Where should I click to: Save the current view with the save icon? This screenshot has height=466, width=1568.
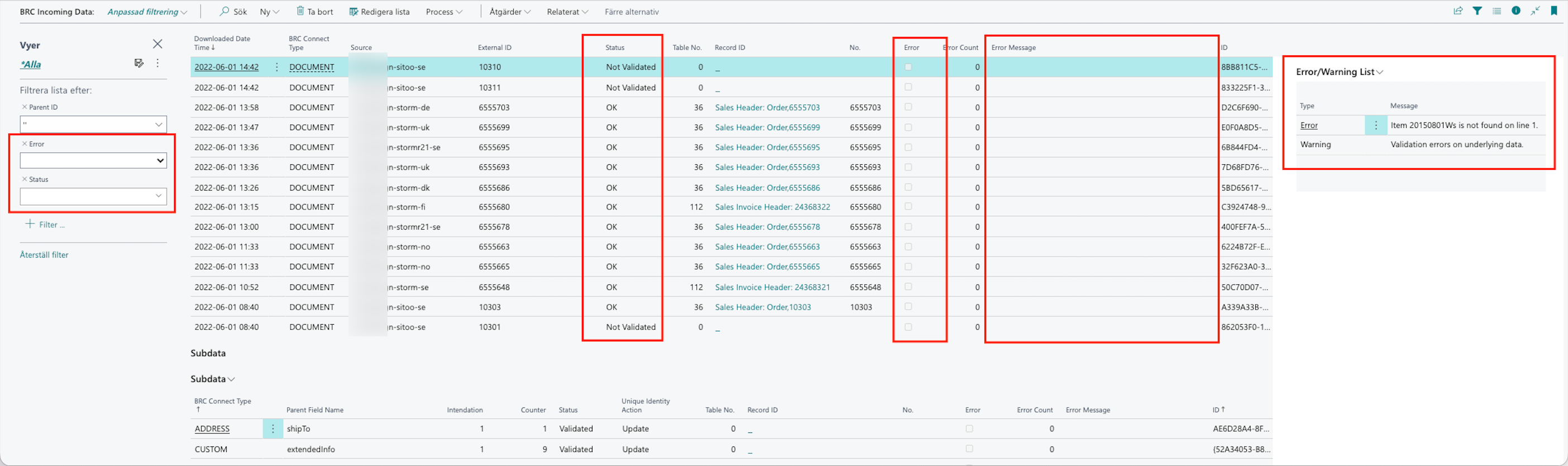[139, 63]
